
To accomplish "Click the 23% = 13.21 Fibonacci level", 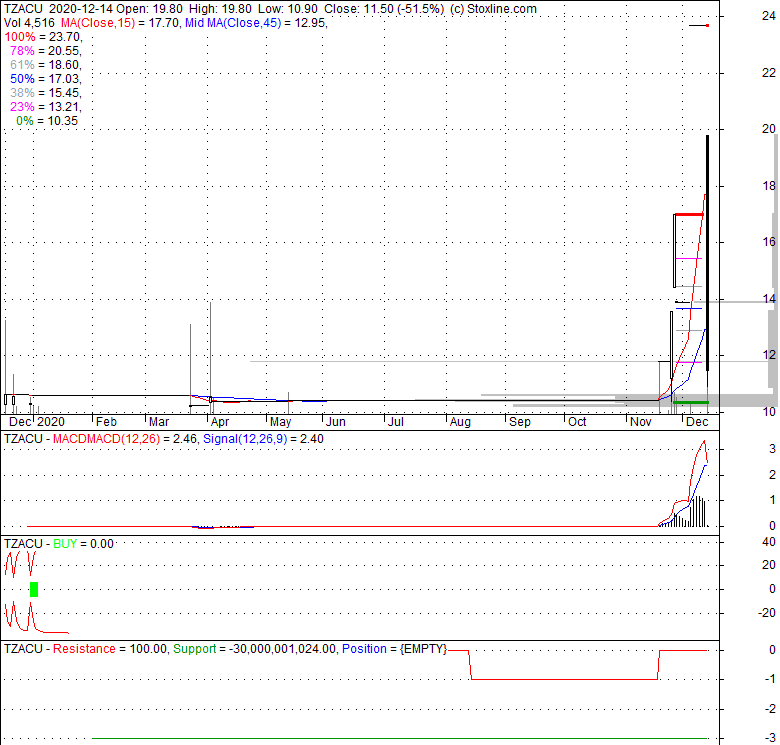I will click(x=46, y=106).
